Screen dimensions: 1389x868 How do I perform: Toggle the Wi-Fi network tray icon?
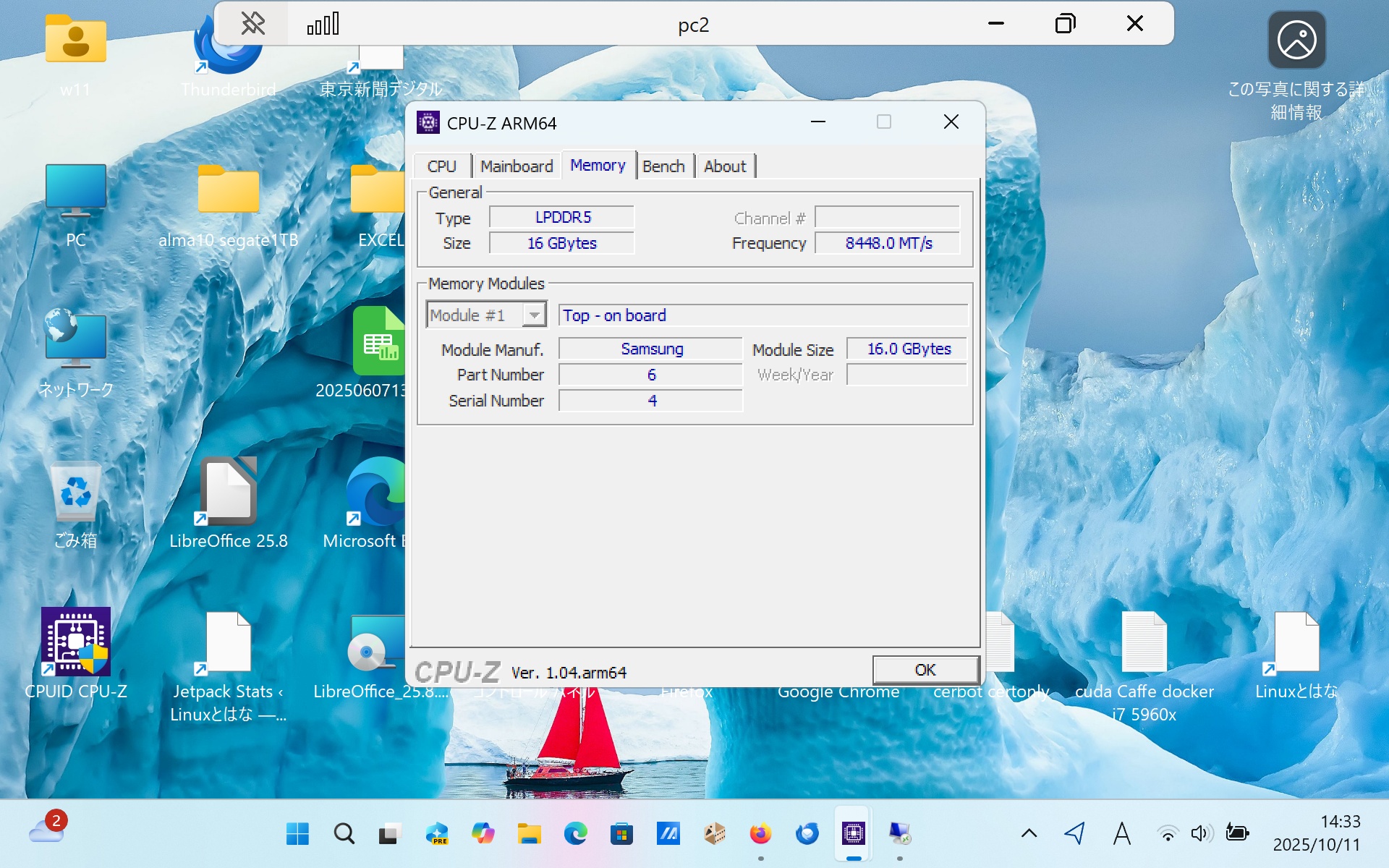(1167, 834)
